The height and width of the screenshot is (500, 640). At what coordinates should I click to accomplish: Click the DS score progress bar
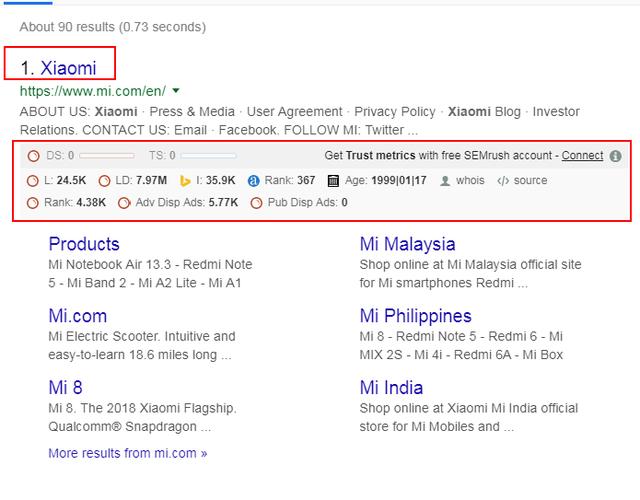[x=107, y=156]
